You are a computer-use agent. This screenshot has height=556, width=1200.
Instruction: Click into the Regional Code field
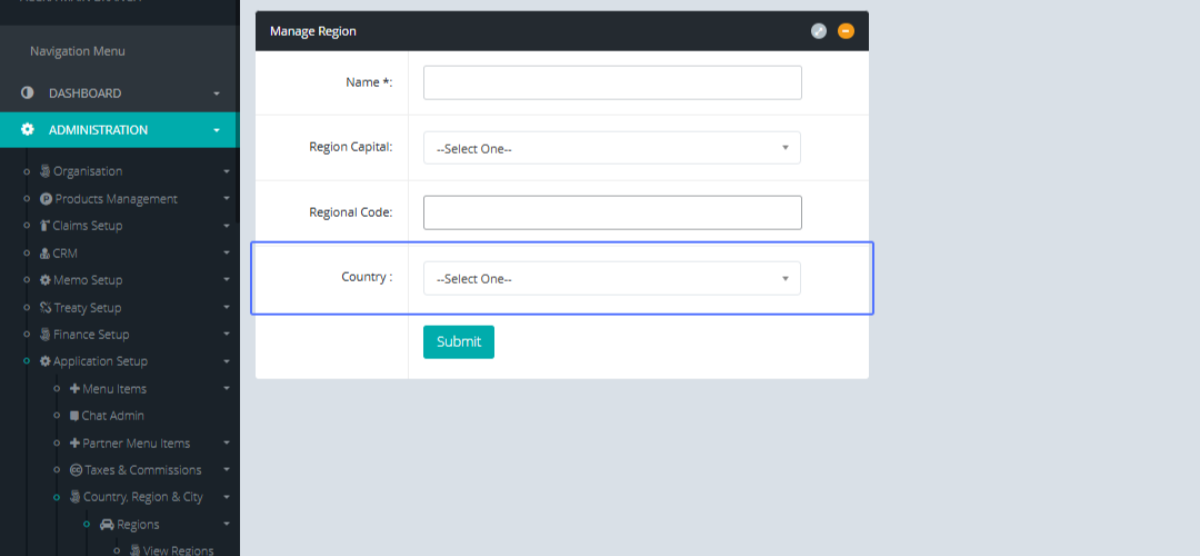(612, 212)
